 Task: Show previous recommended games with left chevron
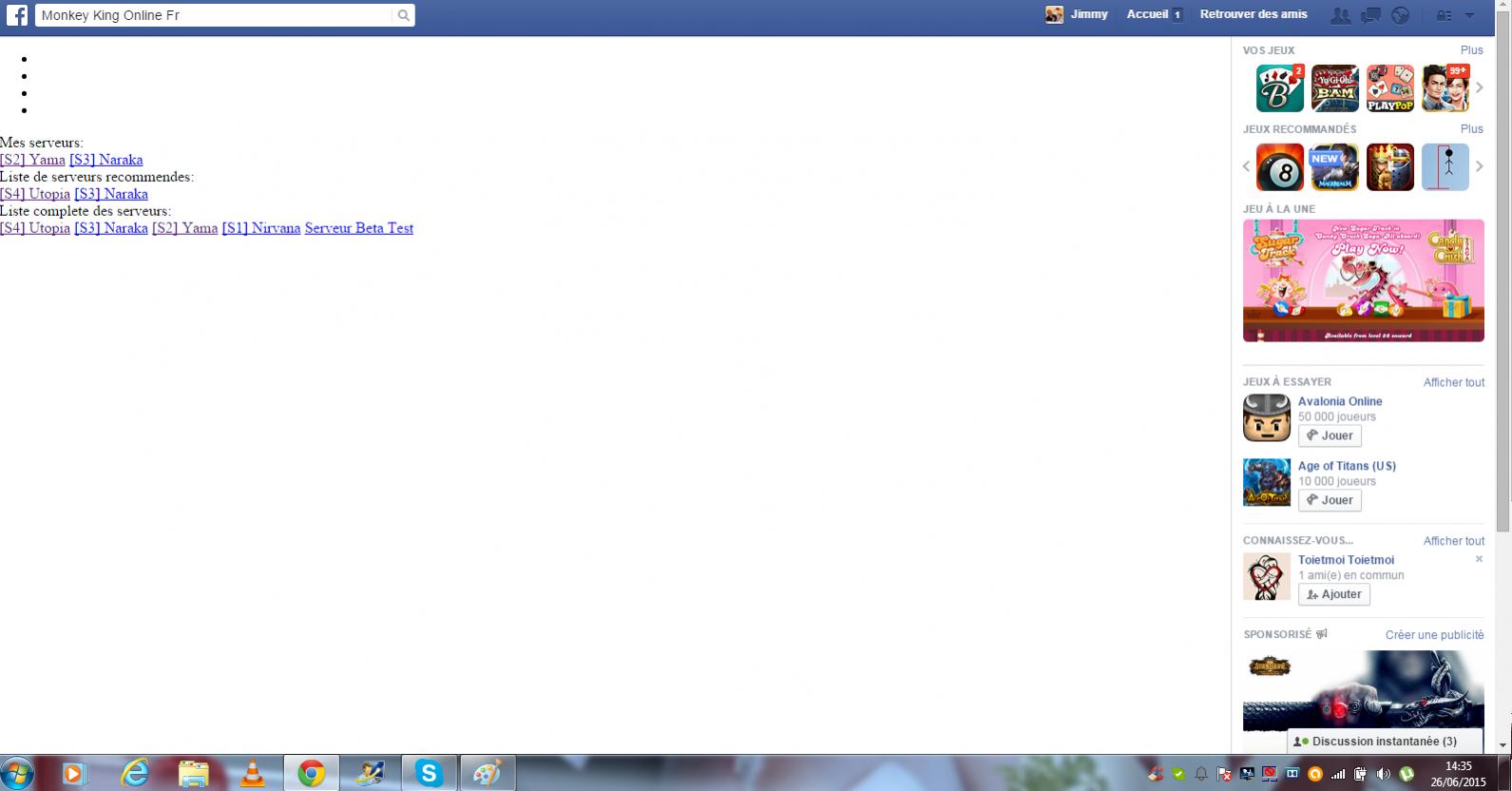[x=1247, y=167]
